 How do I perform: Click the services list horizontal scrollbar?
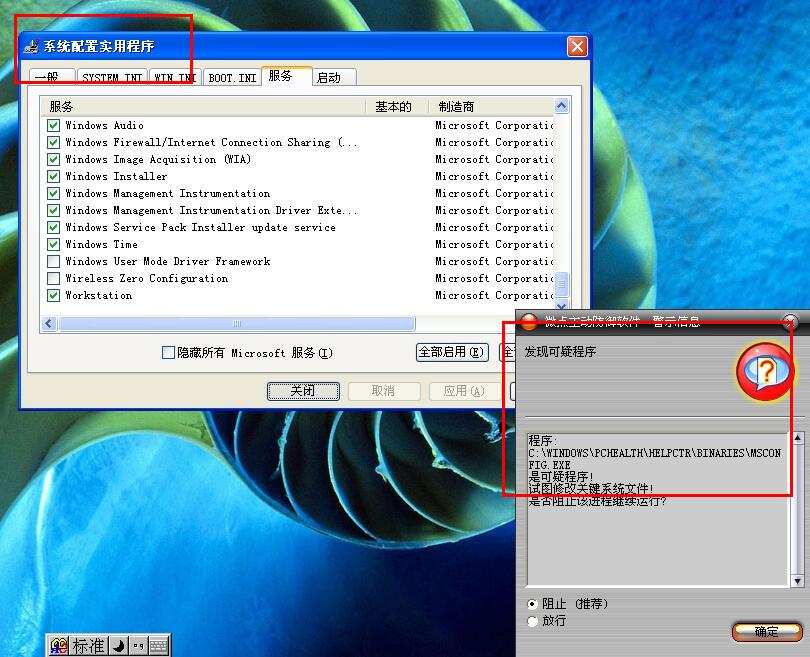[x=236, y=324]
